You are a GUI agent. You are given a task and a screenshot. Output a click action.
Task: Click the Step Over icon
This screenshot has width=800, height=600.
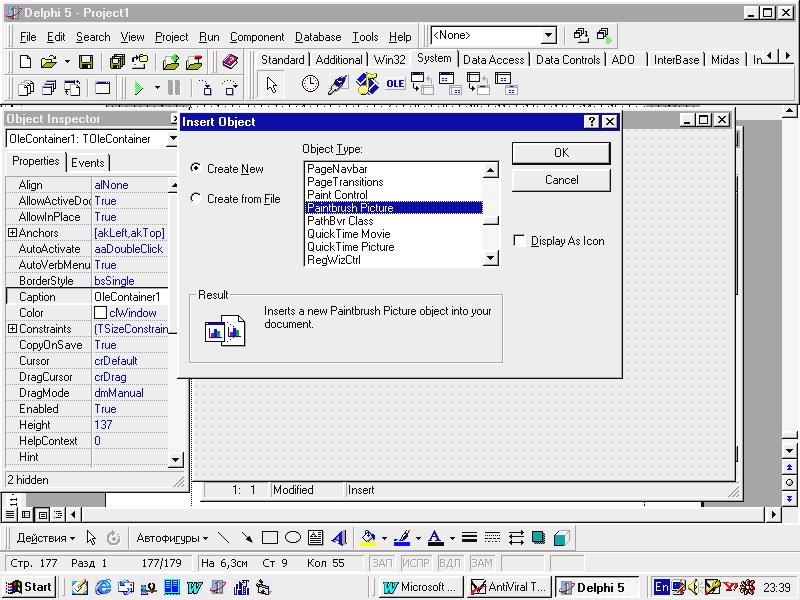click(230, 88)
